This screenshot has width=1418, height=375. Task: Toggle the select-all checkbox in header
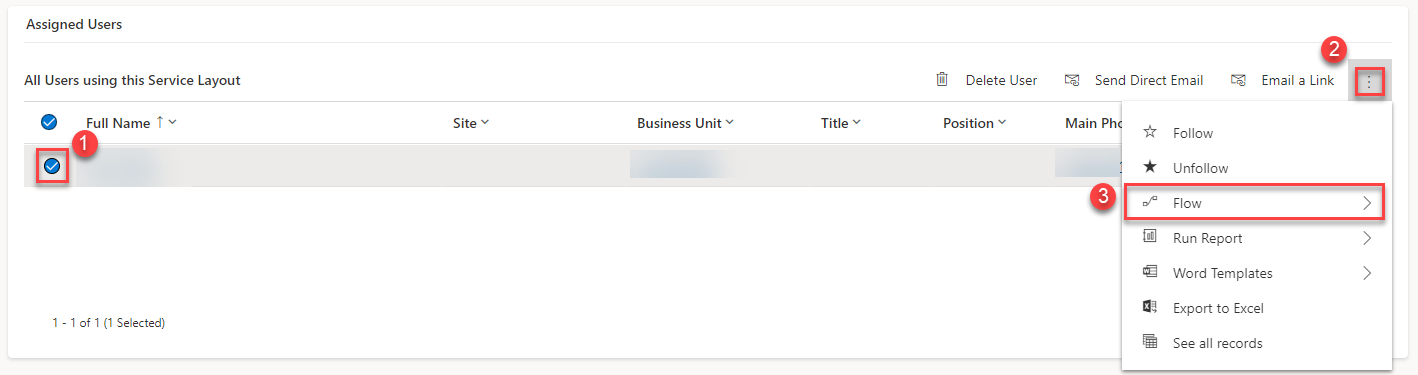(x=48, y=122)
